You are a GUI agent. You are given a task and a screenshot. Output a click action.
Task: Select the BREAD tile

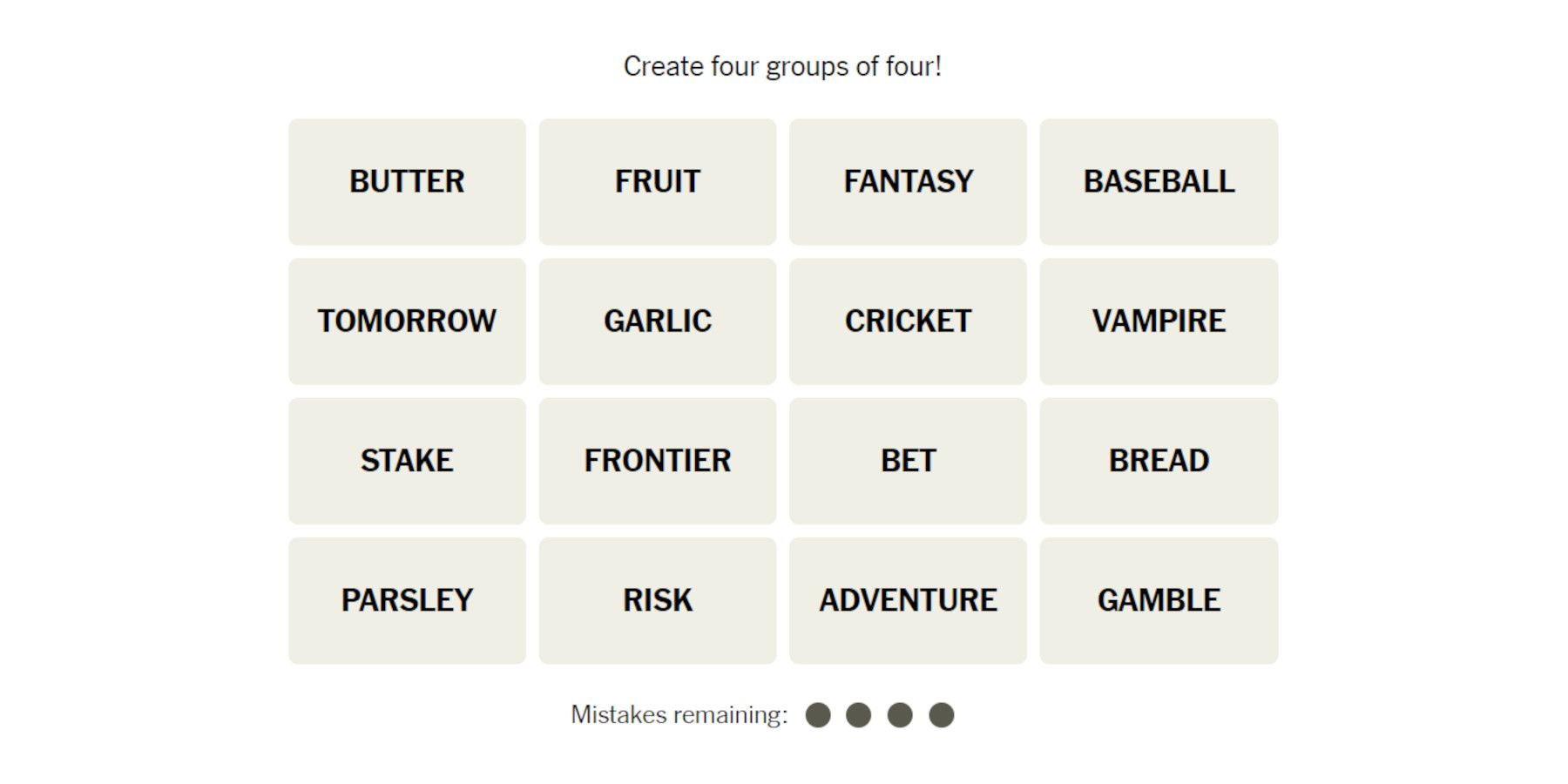coord(1159,461)
